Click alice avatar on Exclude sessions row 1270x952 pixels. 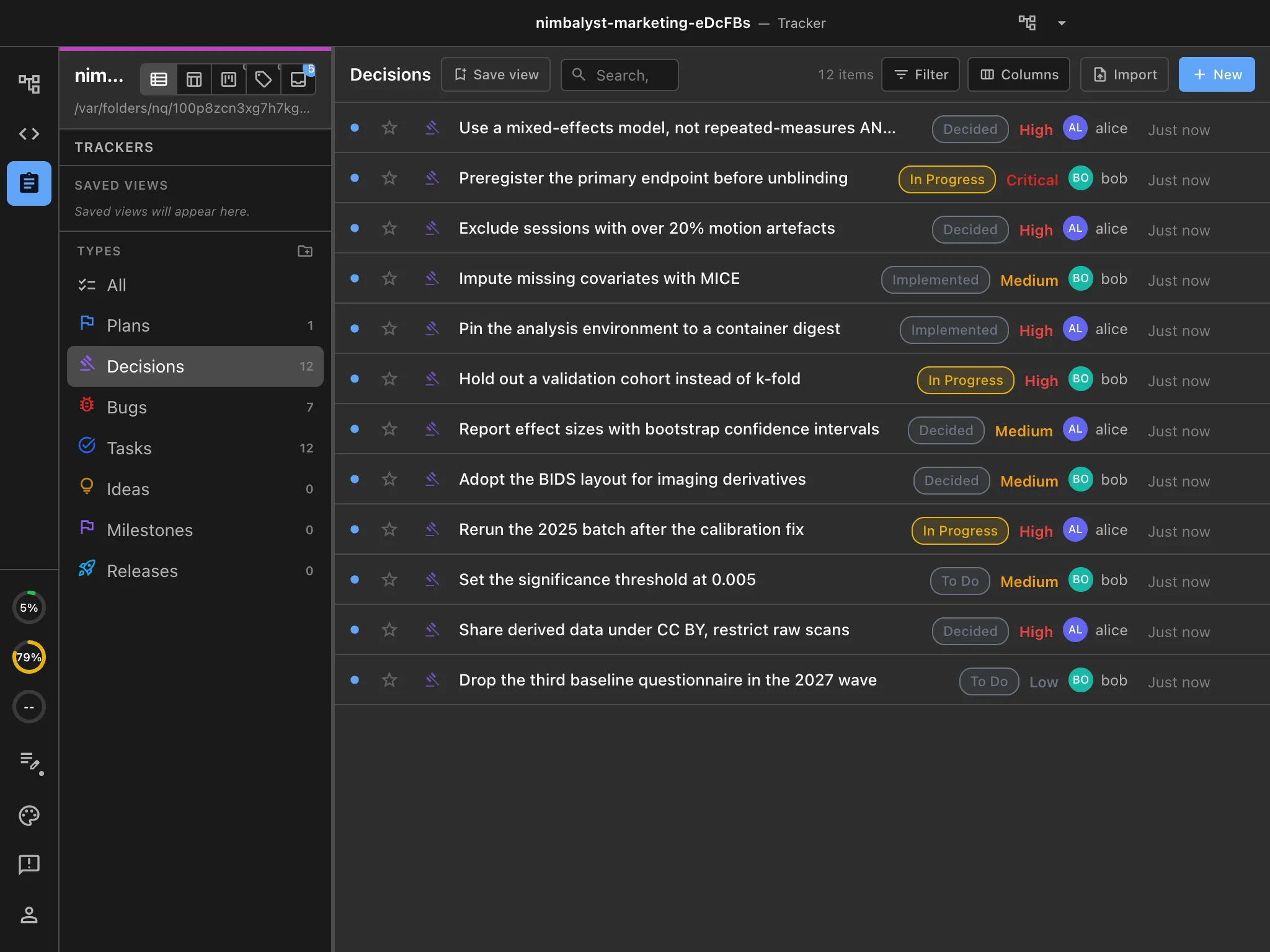pos(1075,228)
